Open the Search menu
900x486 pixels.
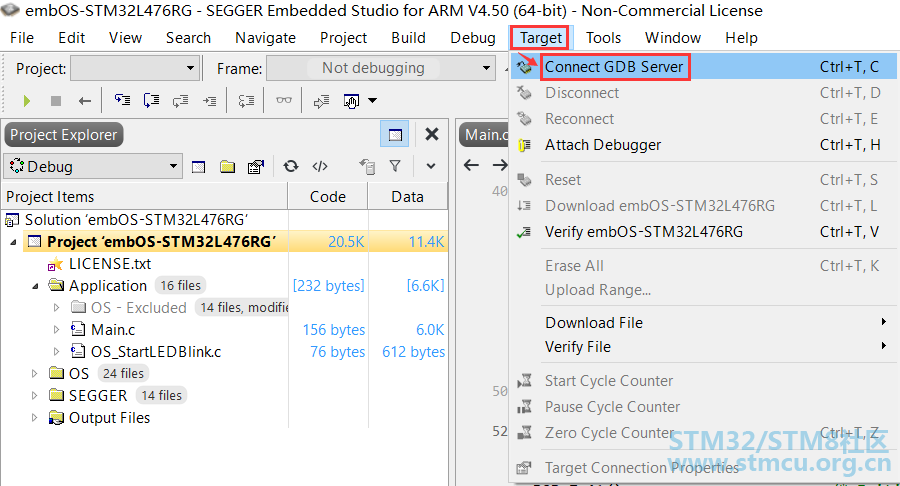click(x=188, y=38)
